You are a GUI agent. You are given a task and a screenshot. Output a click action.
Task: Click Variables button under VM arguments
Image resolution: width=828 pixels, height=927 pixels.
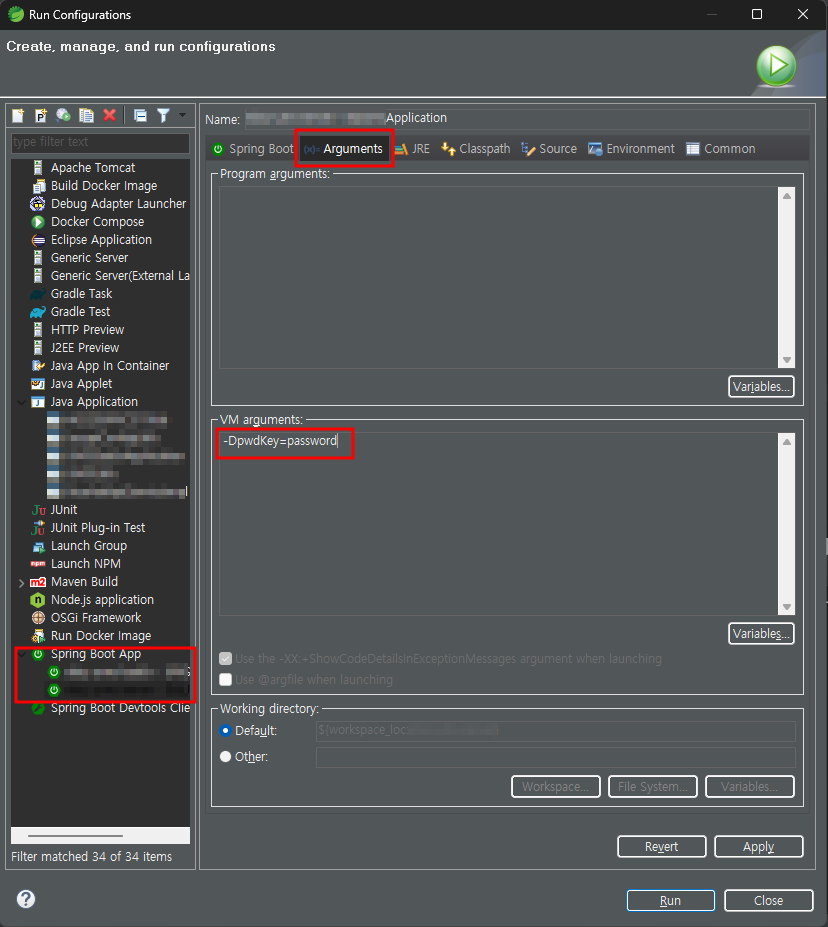tap(761, 634)
